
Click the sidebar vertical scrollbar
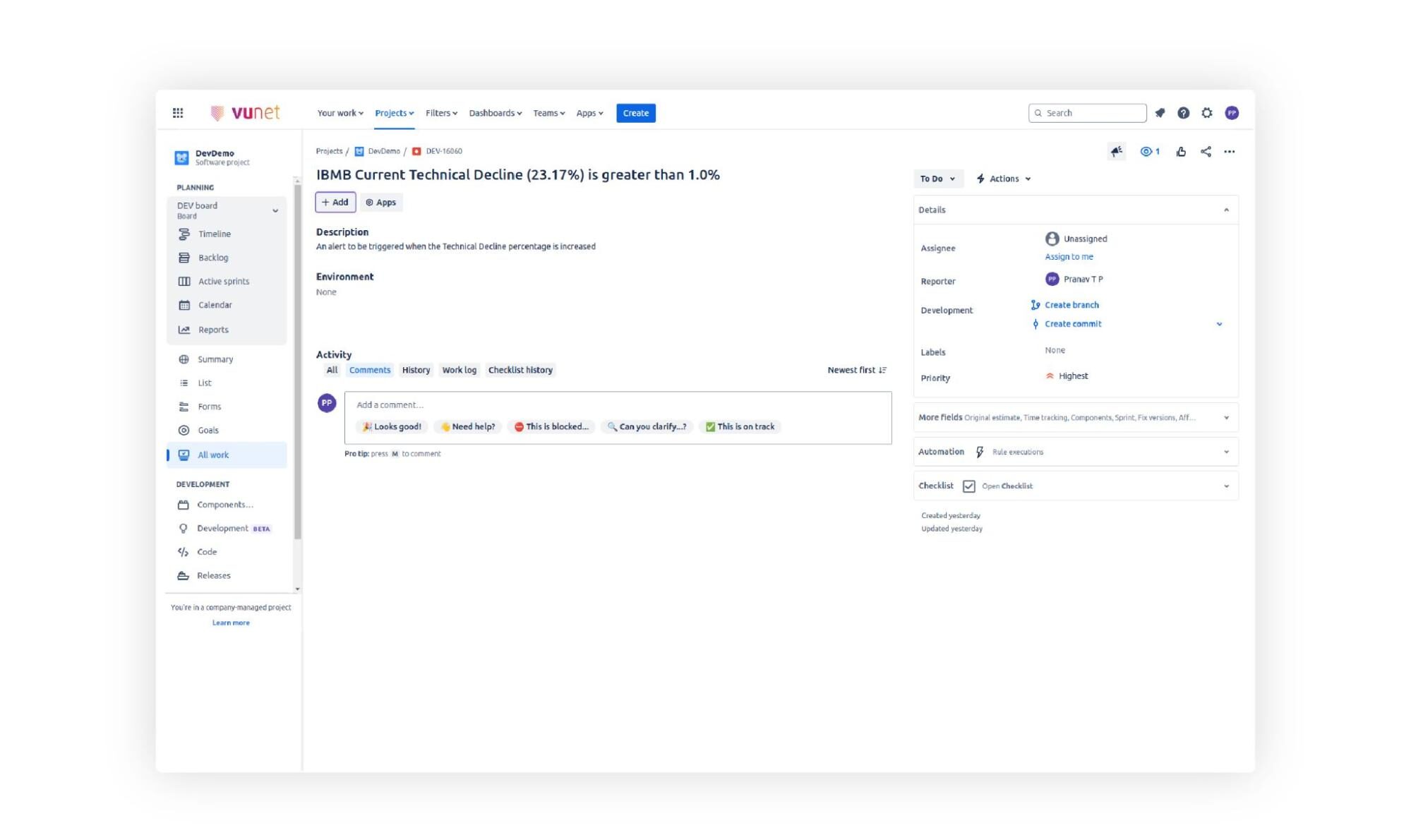pos(297,367)
